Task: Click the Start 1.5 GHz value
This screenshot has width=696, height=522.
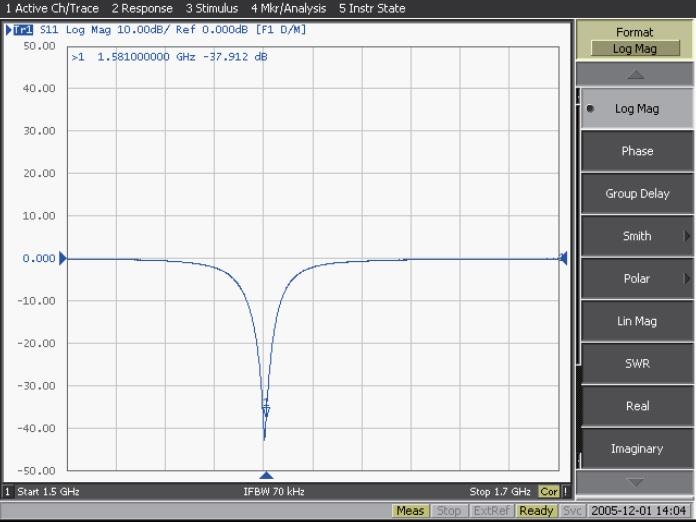Action: pos(48,491)
